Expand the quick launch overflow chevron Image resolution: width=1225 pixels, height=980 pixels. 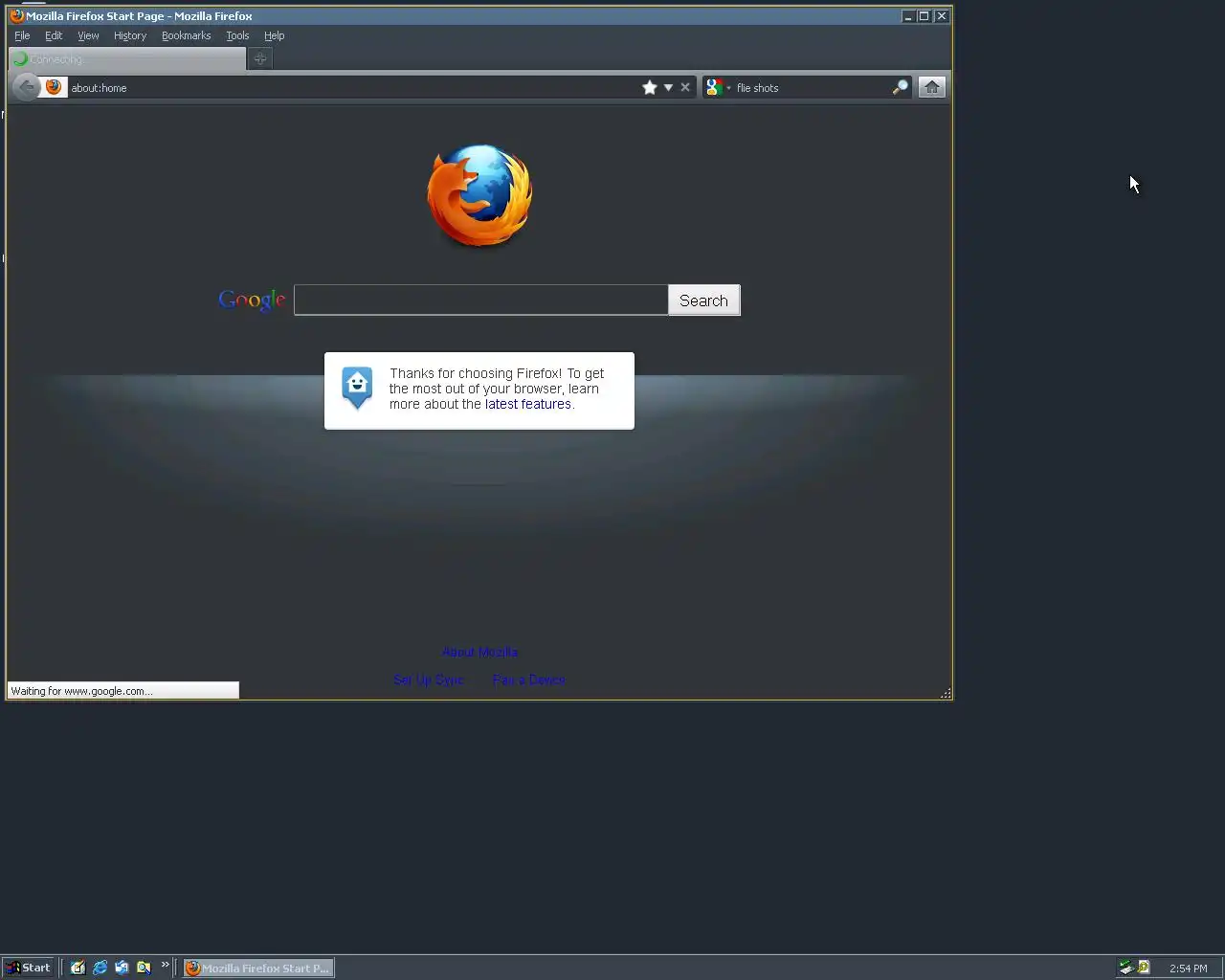click(165, 965)
